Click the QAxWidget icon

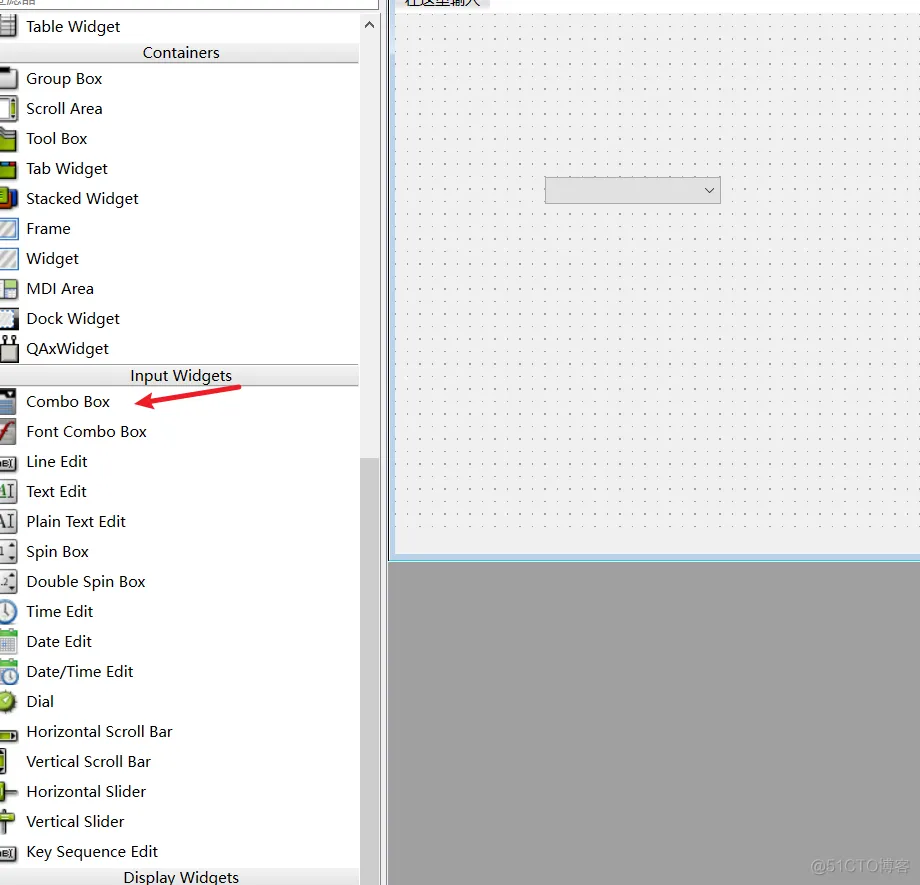point(8,349)
